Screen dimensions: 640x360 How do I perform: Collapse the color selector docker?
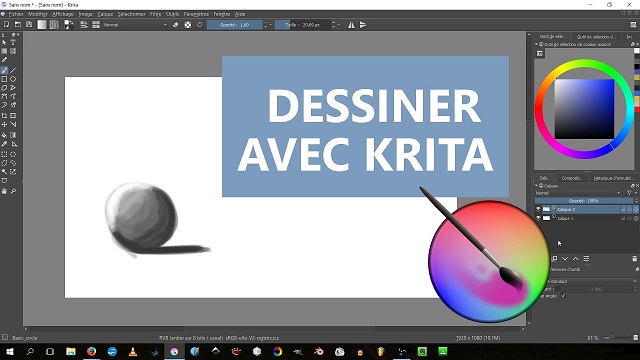click(536, 44)
